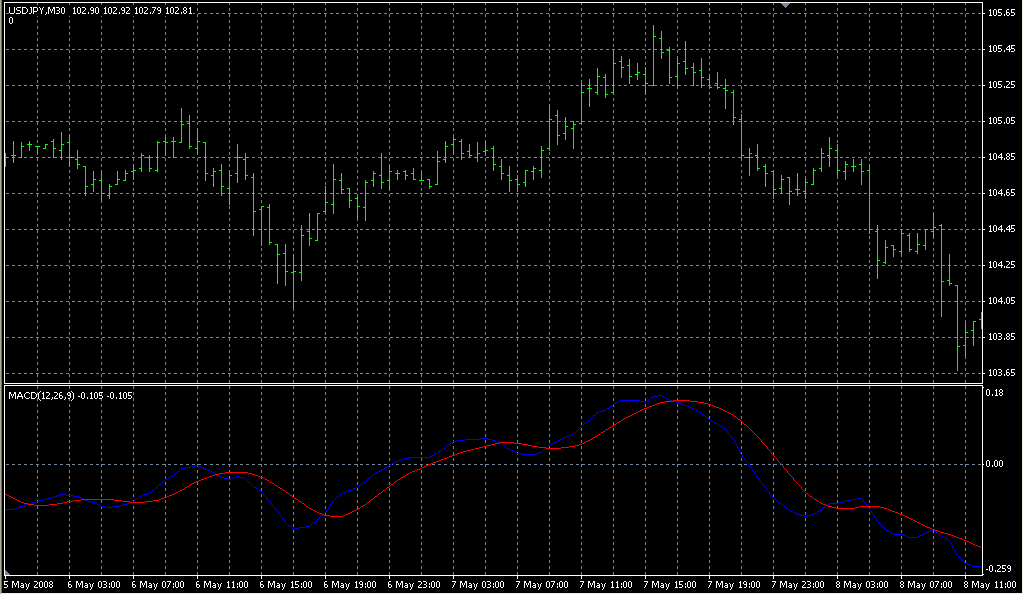Click the 104.05 price level on axis
The height and width of the screenshot is (594, 1024).
1001,301
